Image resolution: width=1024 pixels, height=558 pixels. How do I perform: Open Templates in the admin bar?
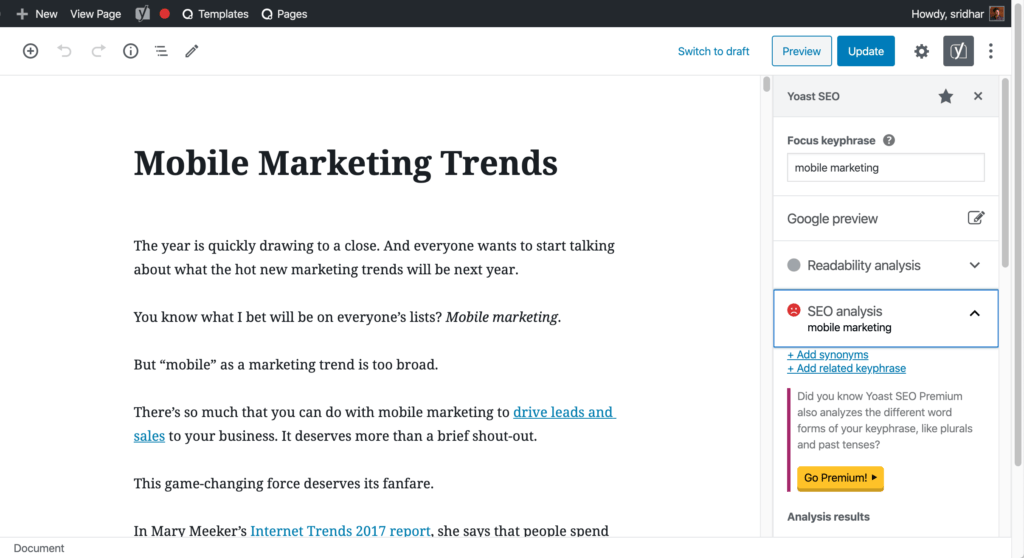[214, 14]
